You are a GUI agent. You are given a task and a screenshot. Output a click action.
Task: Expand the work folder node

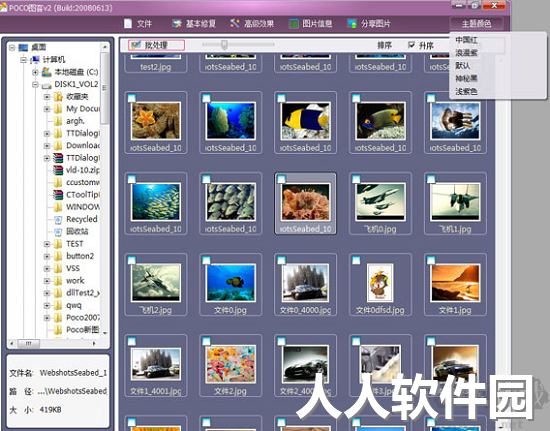click(47, 281)
